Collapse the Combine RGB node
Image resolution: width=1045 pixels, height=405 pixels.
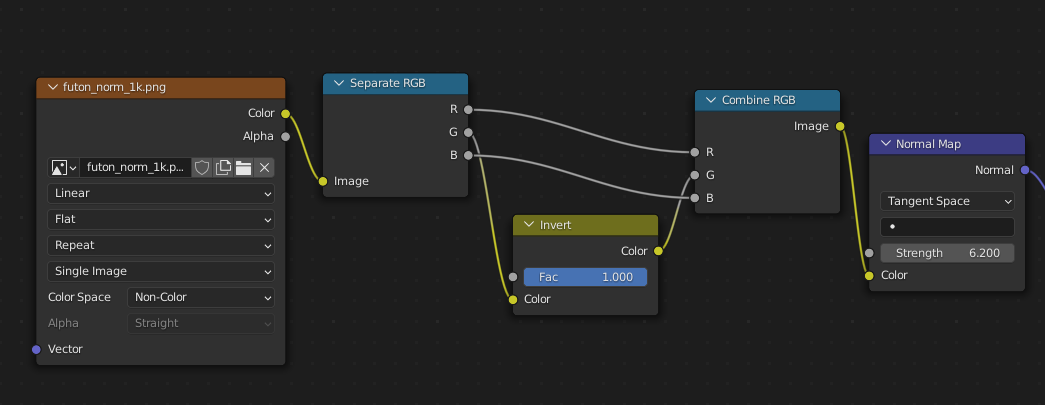[x=710, y=100]
